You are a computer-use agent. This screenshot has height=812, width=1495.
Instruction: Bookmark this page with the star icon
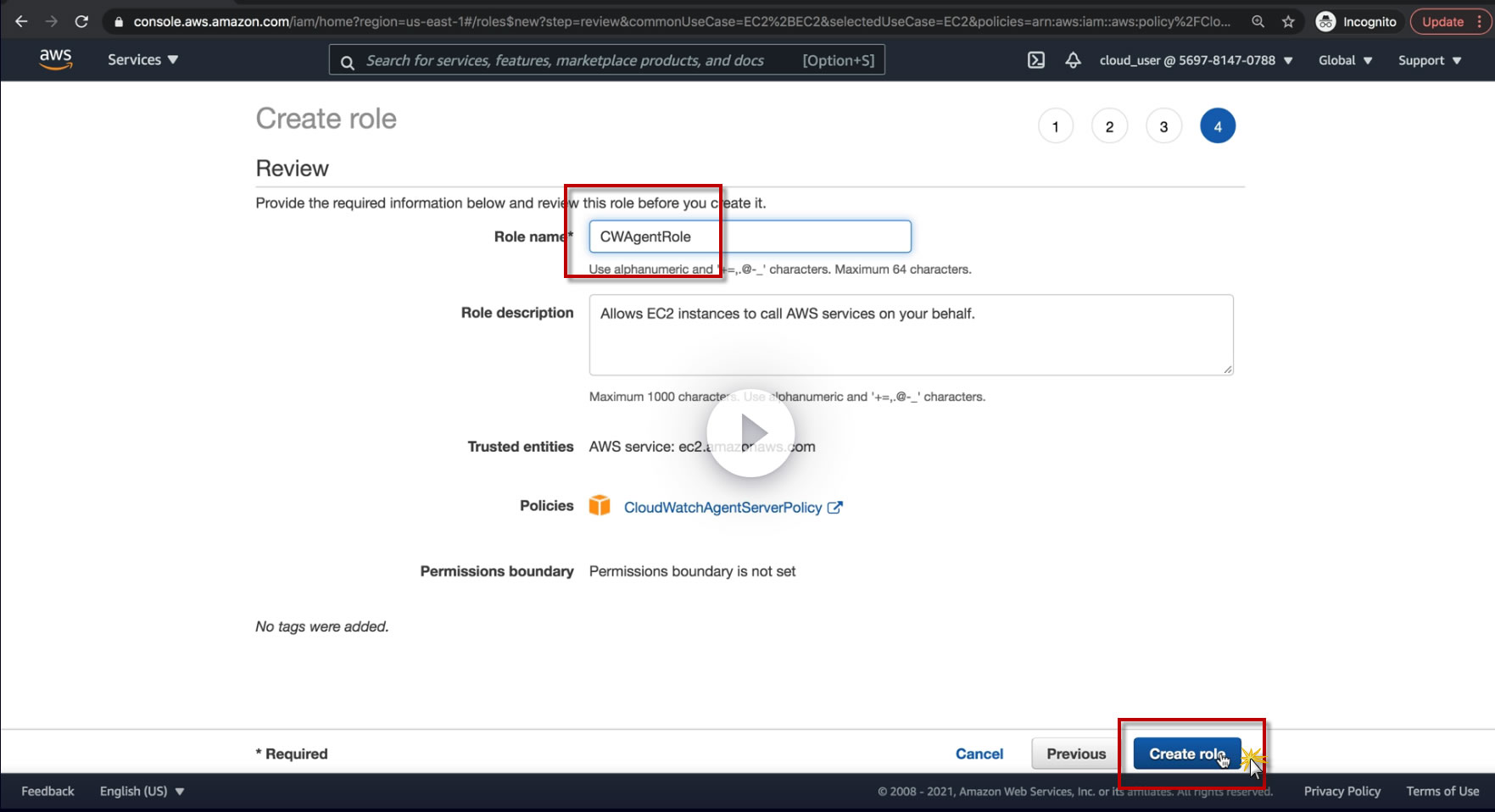coord(1288,22)
